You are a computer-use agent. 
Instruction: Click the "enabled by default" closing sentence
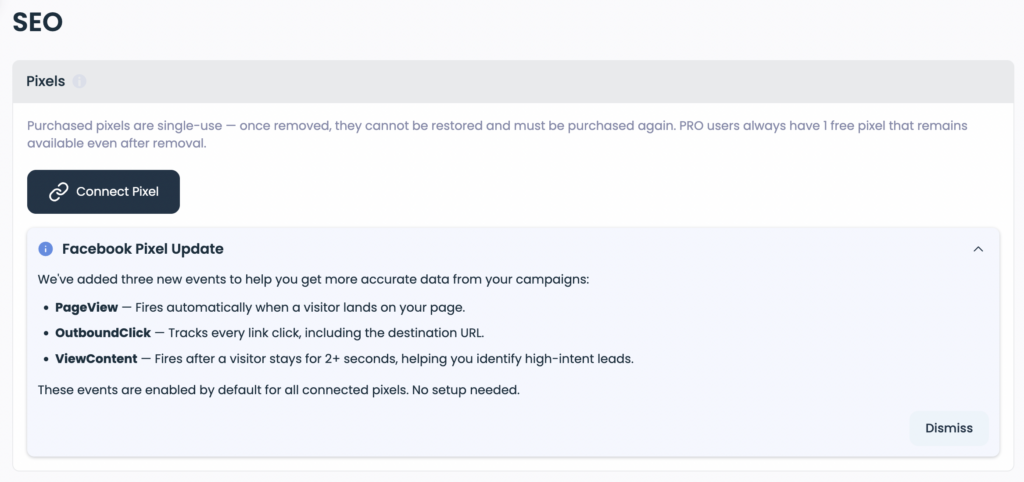(x=278, y=389)
